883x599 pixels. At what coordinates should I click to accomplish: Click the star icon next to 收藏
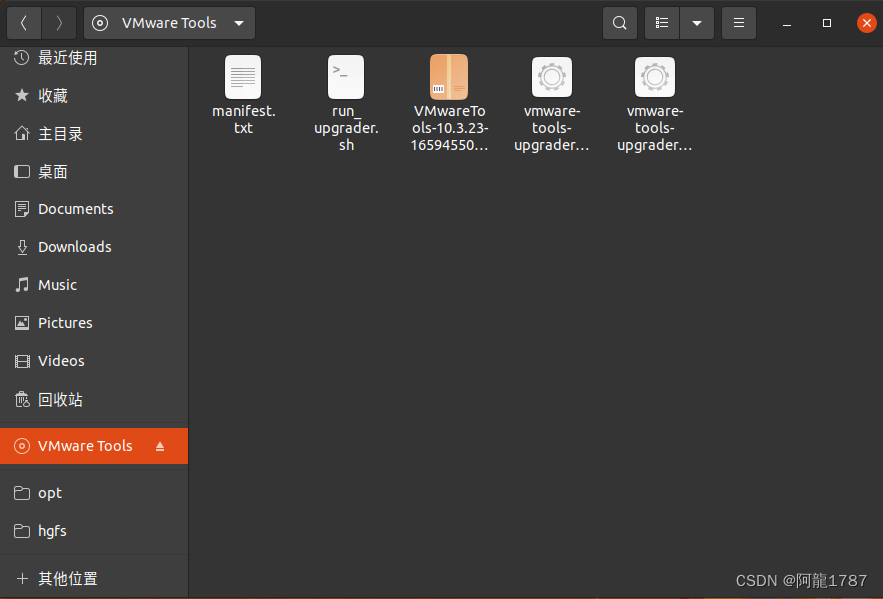point(21,95)
